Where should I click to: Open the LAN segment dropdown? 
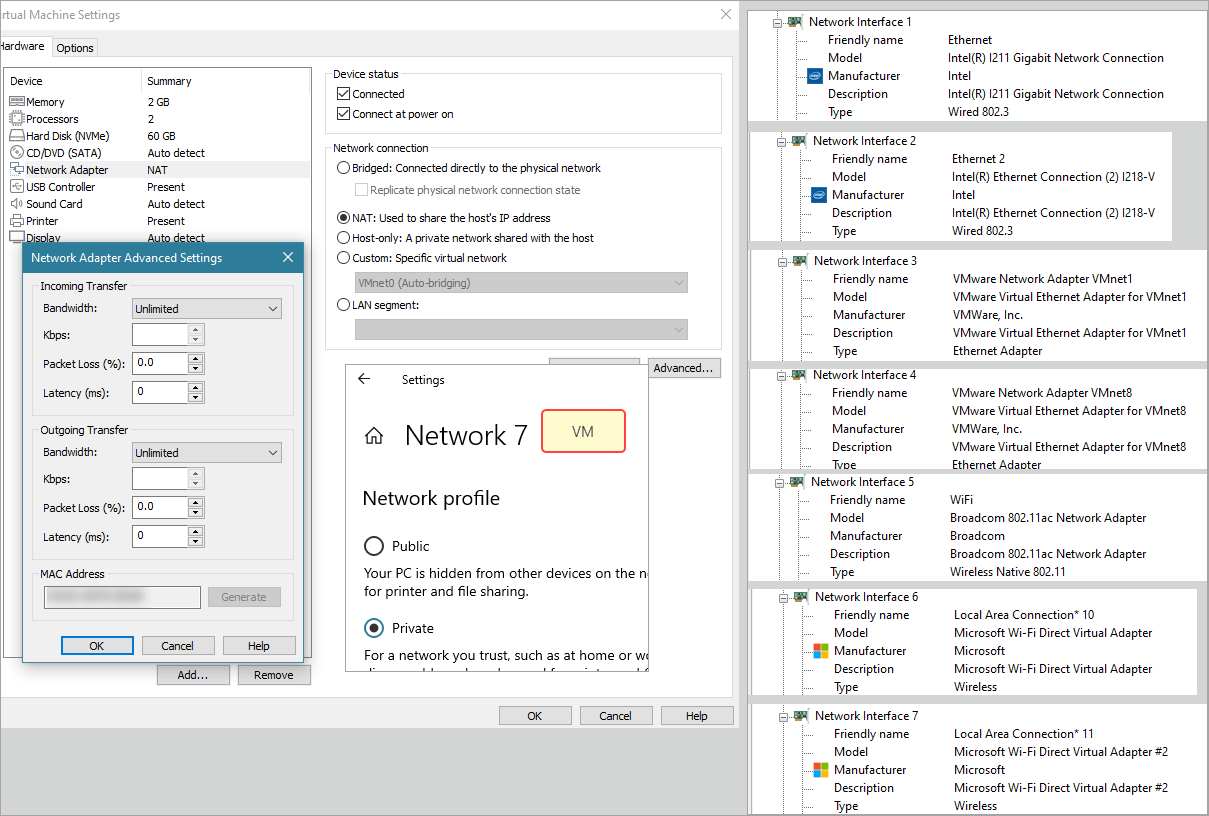521,329
